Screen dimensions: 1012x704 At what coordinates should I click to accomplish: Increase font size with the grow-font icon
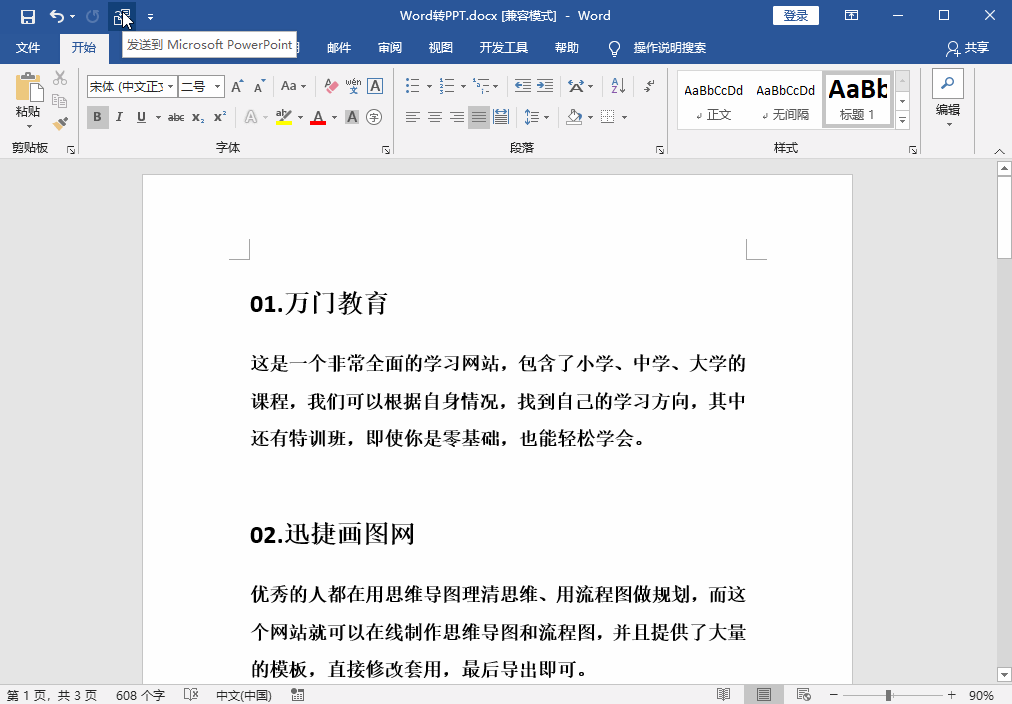point(238,86)
